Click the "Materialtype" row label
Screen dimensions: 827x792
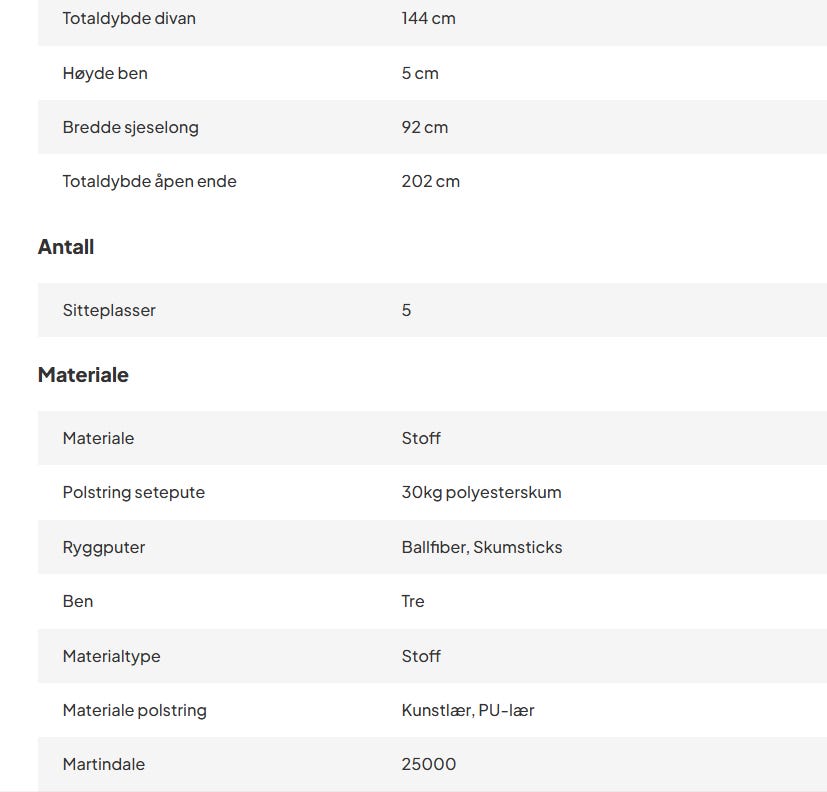click(x=111, y=656)
